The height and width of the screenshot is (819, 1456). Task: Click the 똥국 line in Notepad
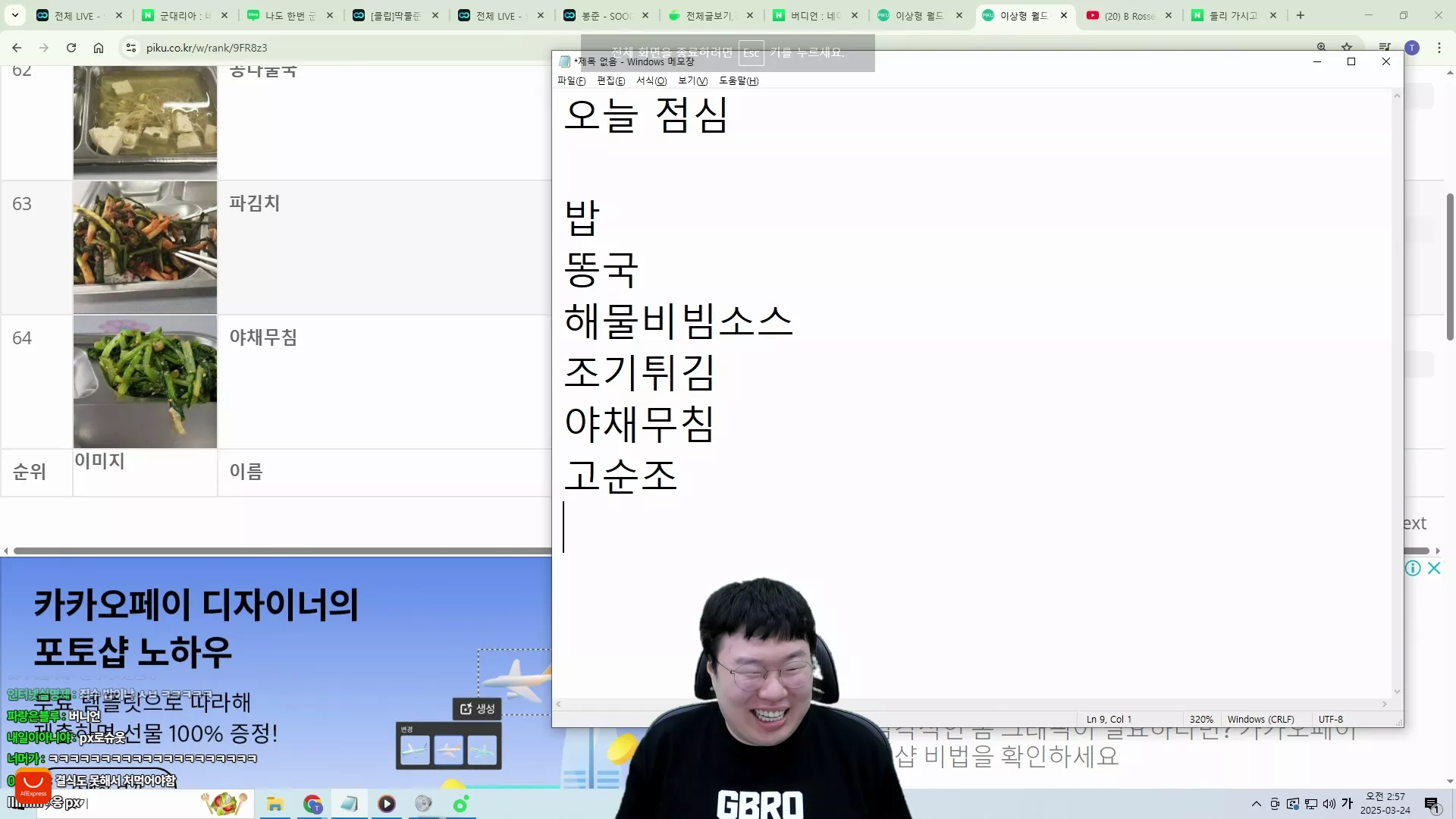[x=601, y=270]
